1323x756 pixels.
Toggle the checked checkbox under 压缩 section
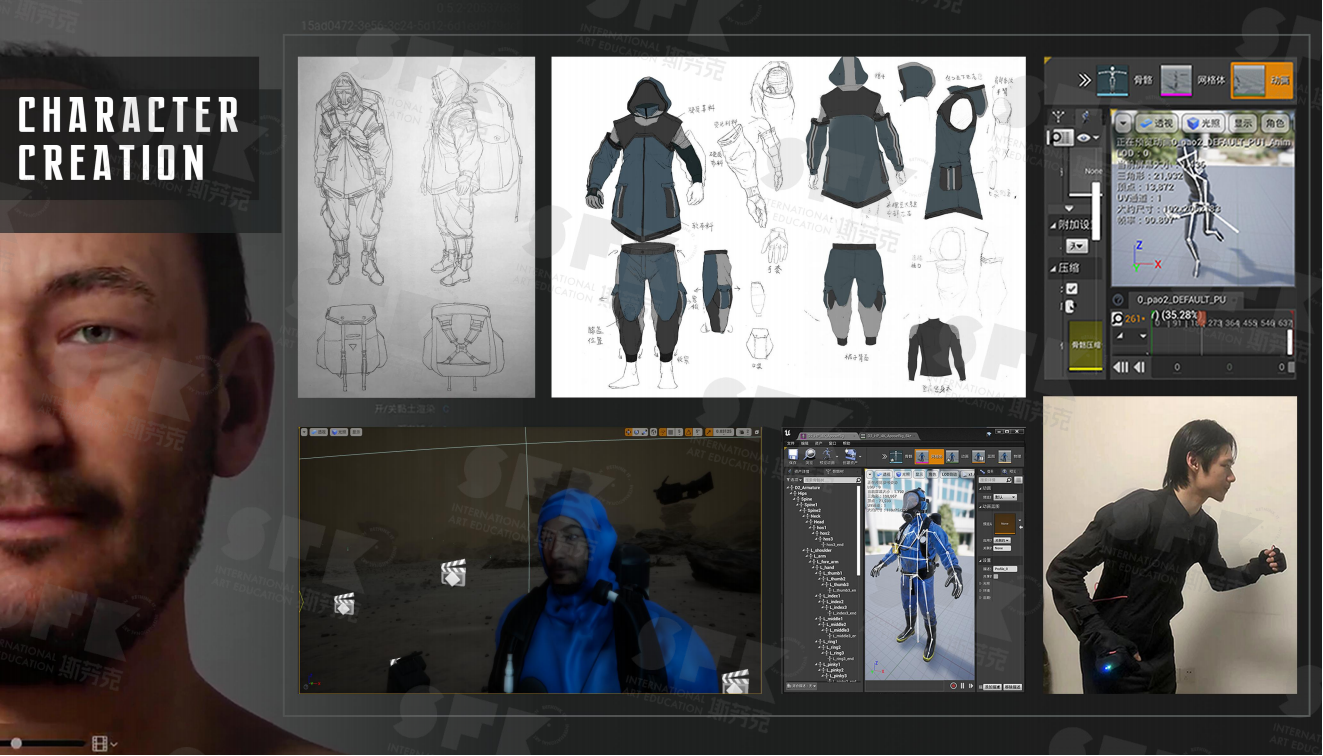click(1071, 289)
